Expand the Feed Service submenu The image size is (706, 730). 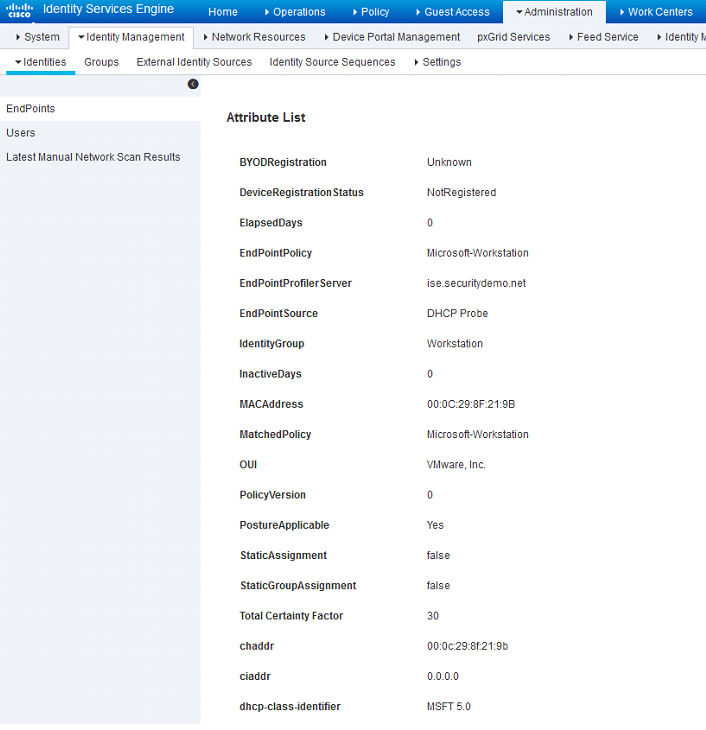[604, 37]
